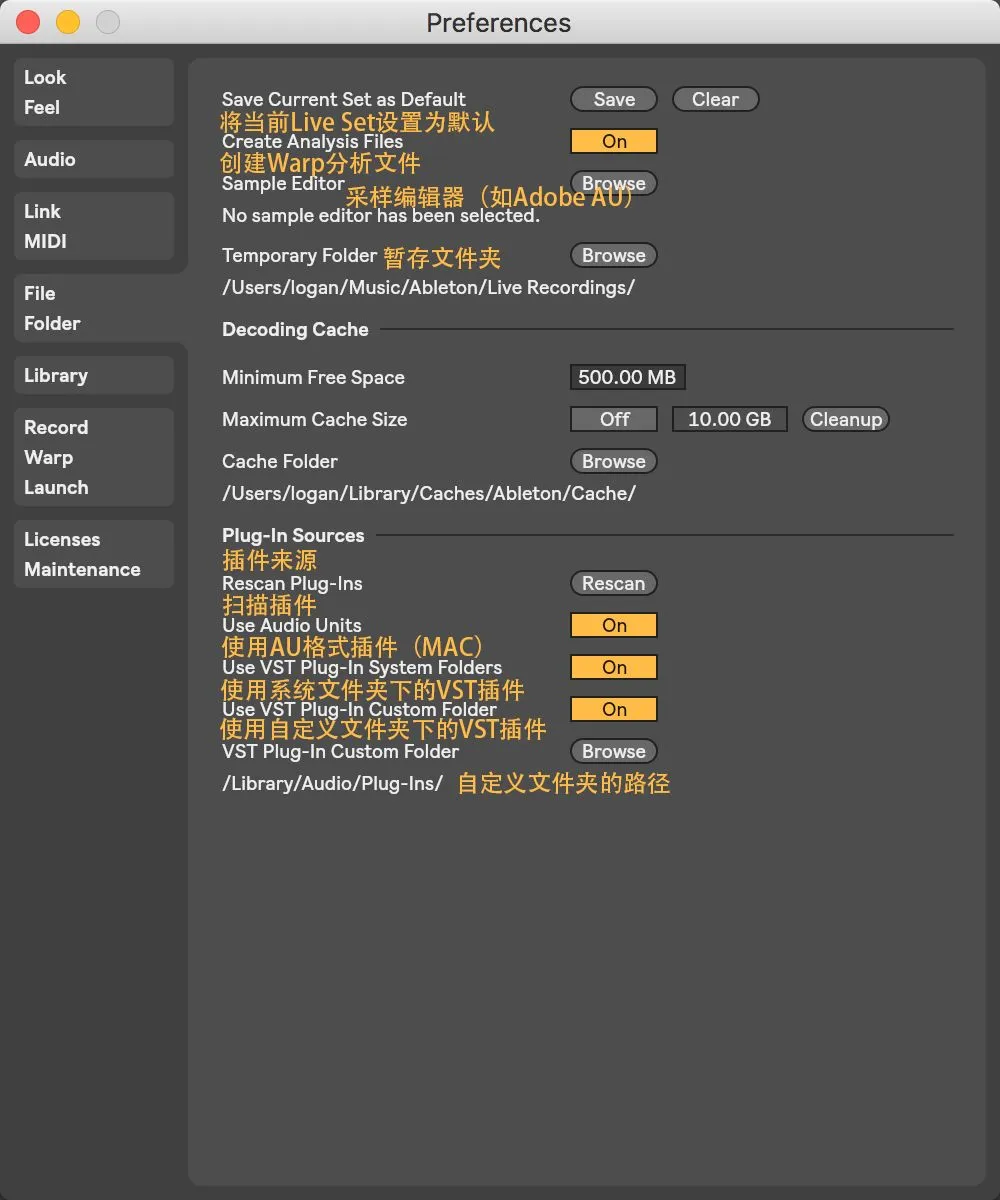This screenshot has width=1000, height=1200.
Task: Run Cleanup on the decoding cache
Action: [x=845, y=419]
